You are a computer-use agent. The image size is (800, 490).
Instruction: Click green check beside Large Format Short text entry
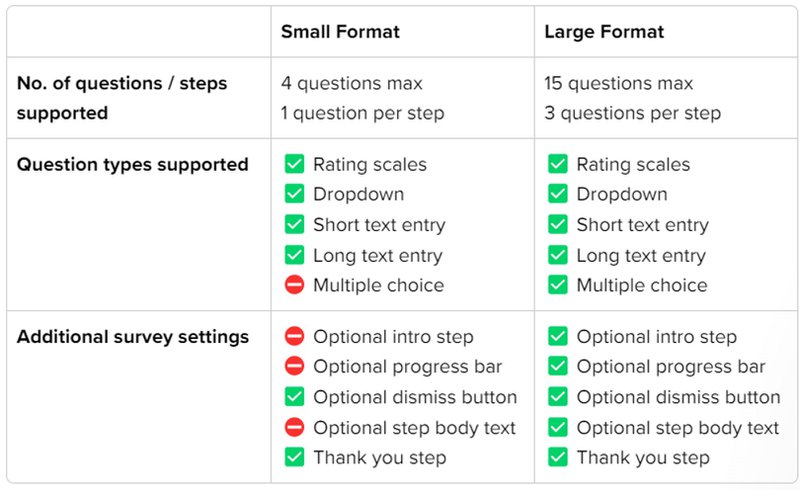tap(558, 225)
